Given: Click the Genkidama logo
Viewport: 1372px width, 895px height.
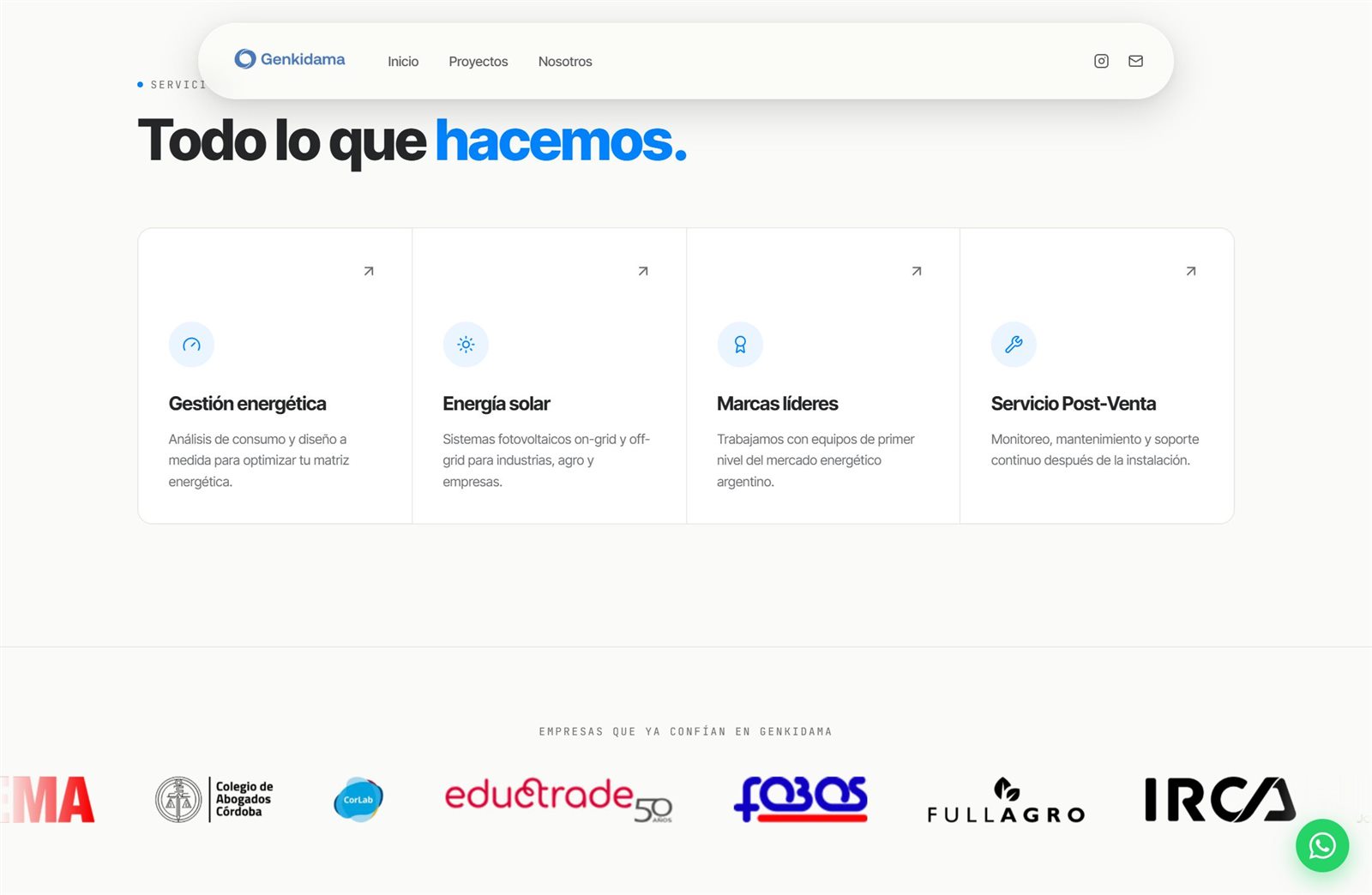Looking at the screenshot, I should click(290, 59).
